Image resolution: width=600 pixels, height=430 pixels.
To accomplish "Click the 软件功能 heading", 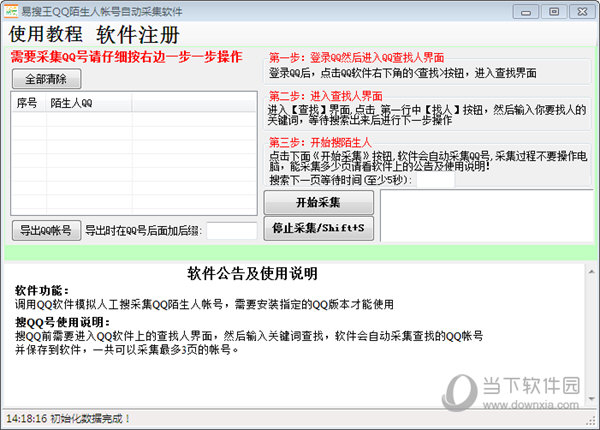I will click(x=42, y=291).
